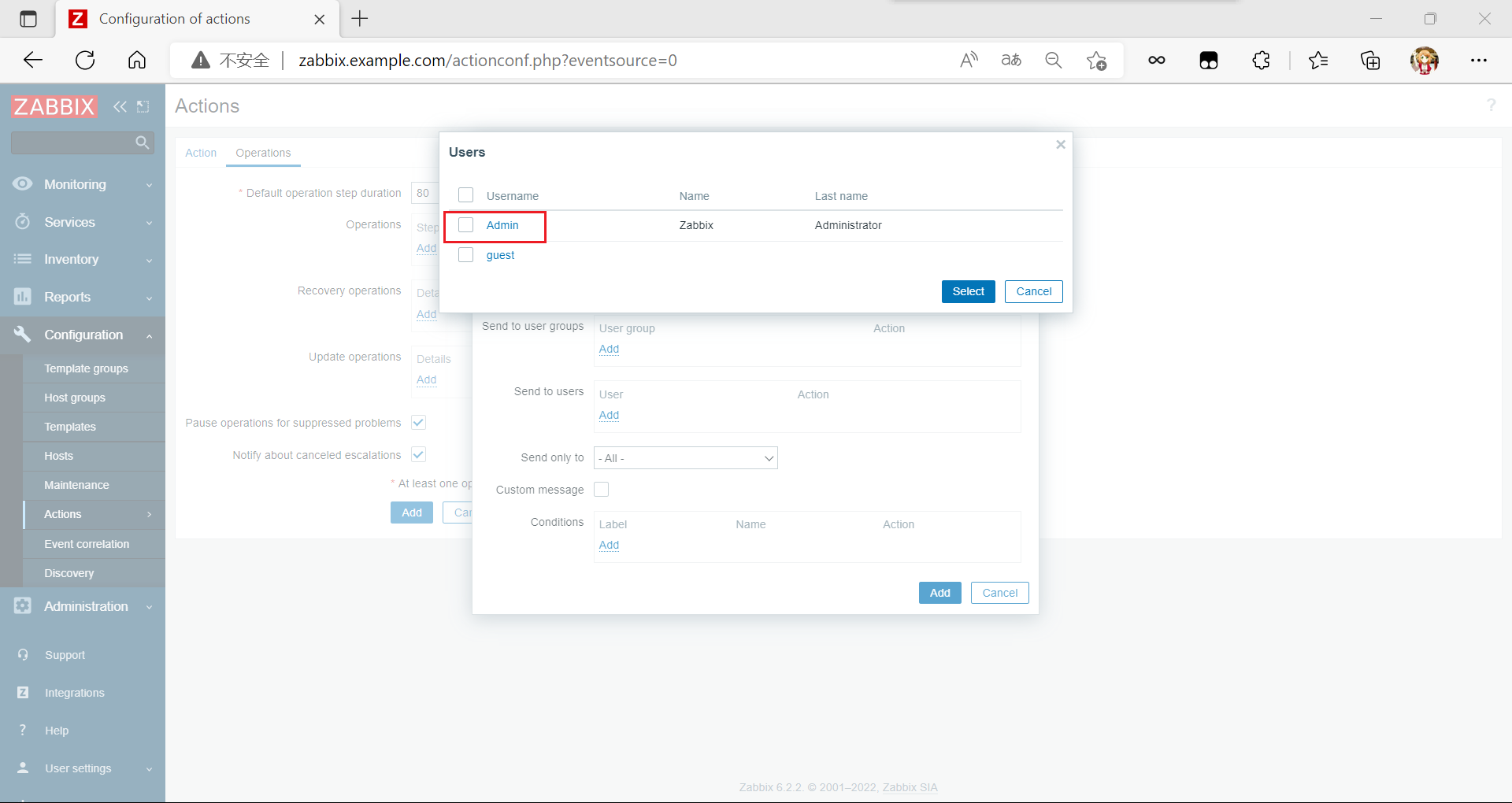This screenshot has height=803, width=1512.
Task: Click the read aloud icon in address bar
Action: pyautogui.click(x=969, y=60)
